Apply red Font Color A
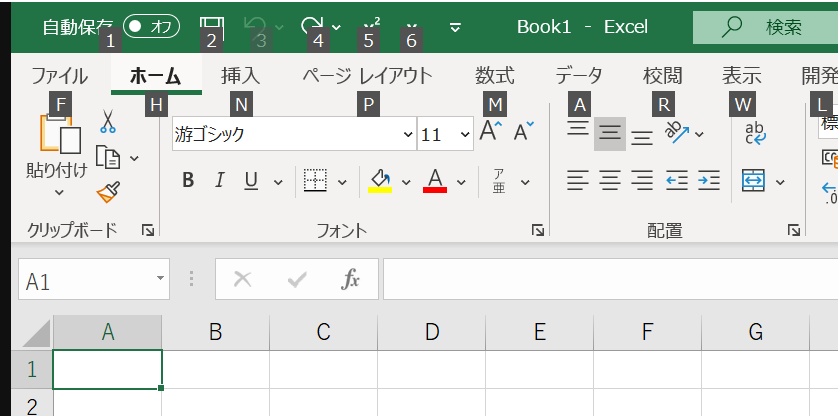 point(435,181)
